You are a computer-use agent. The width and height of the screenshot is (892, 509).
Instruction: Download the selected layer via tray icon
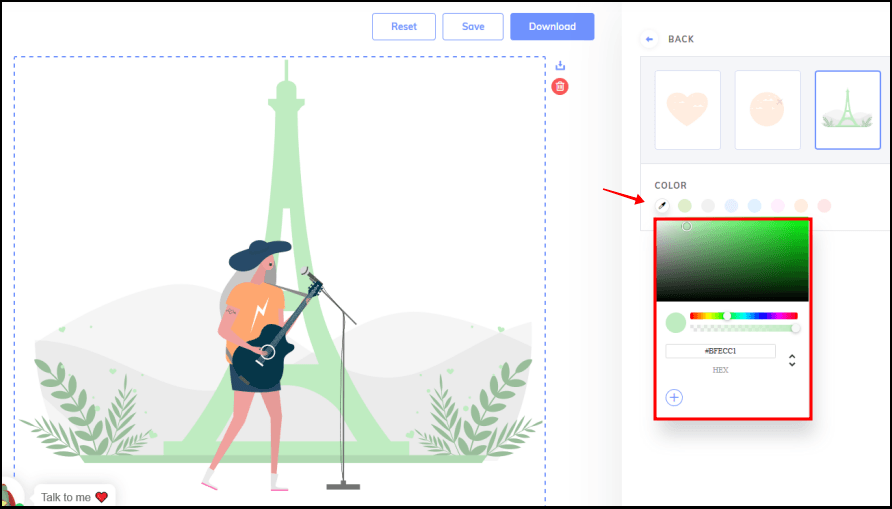[560, 65]
